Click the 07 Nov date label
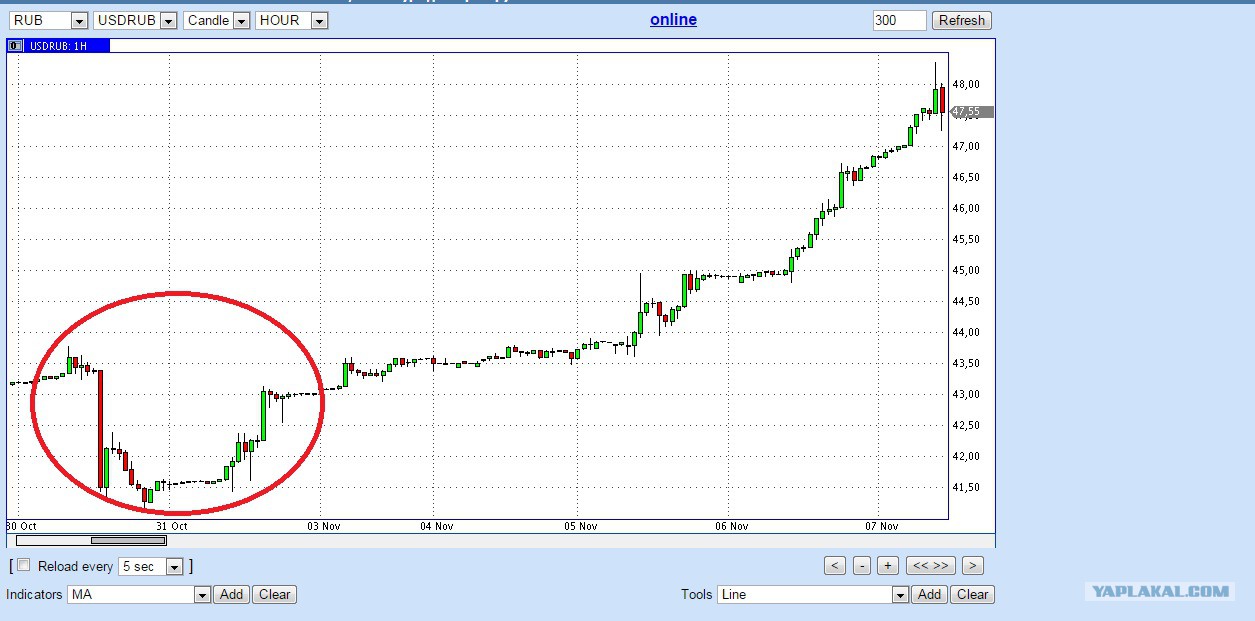The image size is (1255, 621). [882, 526]
